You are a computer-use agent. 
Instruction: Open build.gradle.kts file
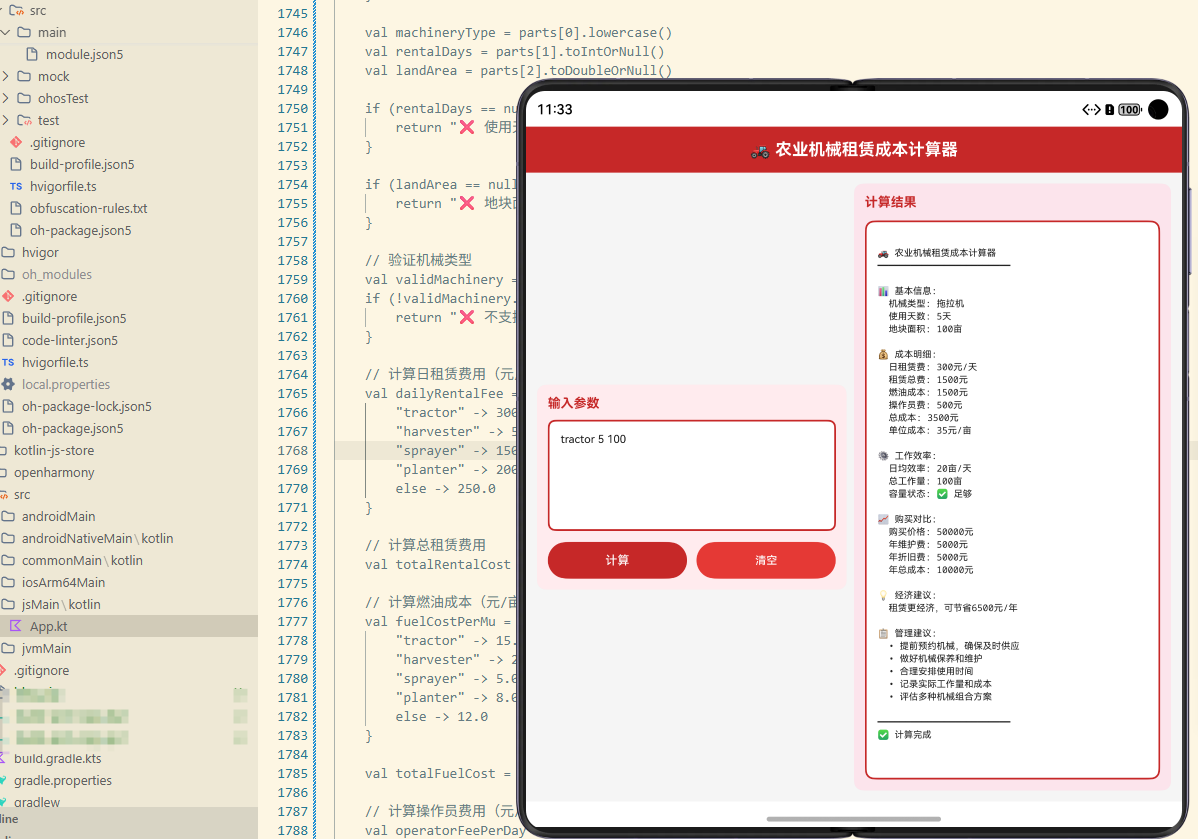click(x=57, y=759)
